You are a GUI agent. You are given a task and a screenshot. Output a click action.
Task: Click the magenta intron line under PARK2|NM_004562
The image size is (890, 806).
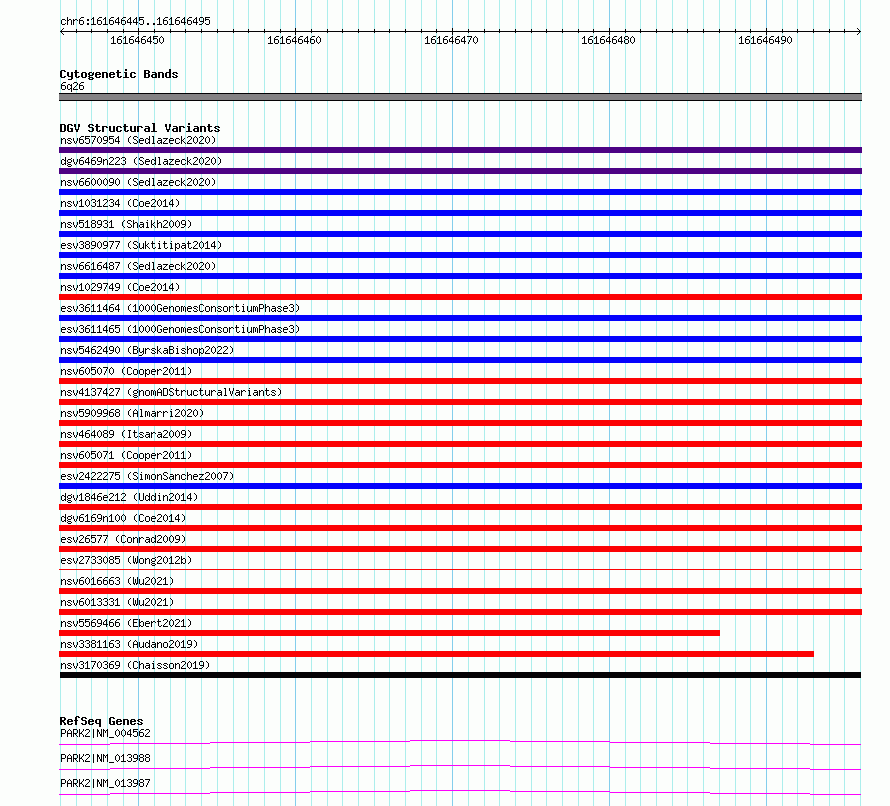click(460, 742)
